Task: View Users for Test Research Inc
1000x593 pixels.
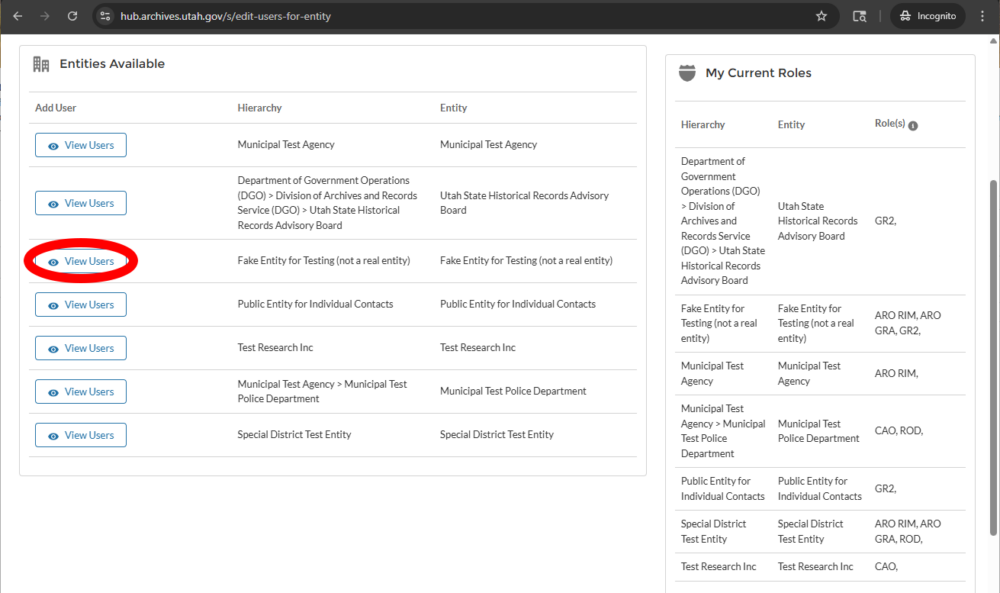Action: tap(81, 348)
